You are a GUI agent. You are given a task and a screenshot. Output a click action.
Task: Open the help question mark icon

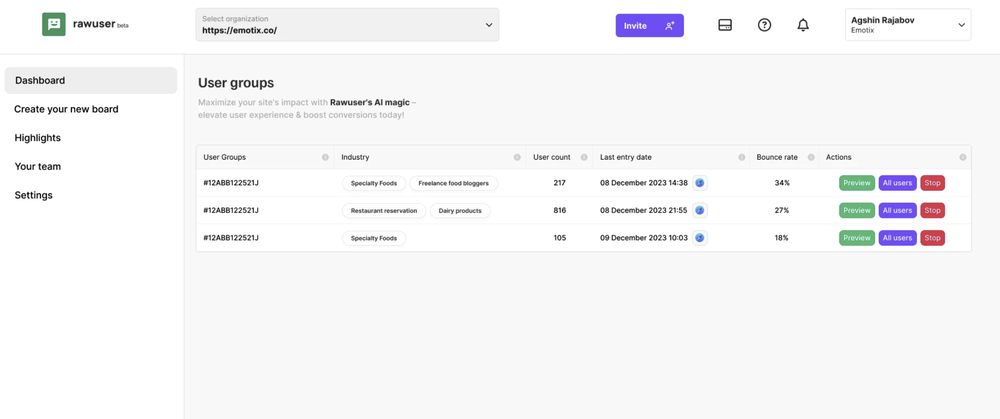(764, 25)
